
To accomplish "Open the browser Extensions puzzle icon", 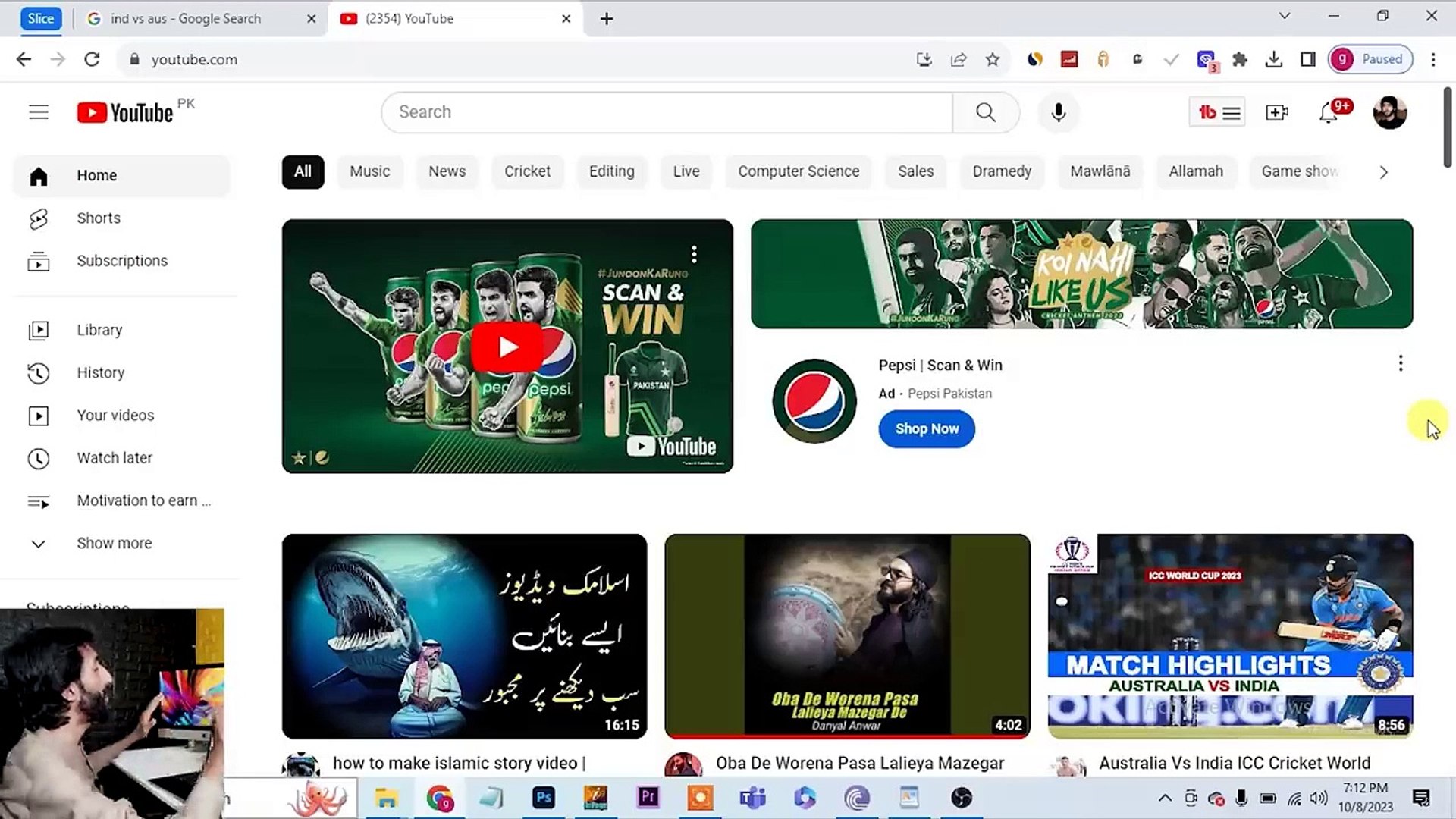I will (1240, 59).
